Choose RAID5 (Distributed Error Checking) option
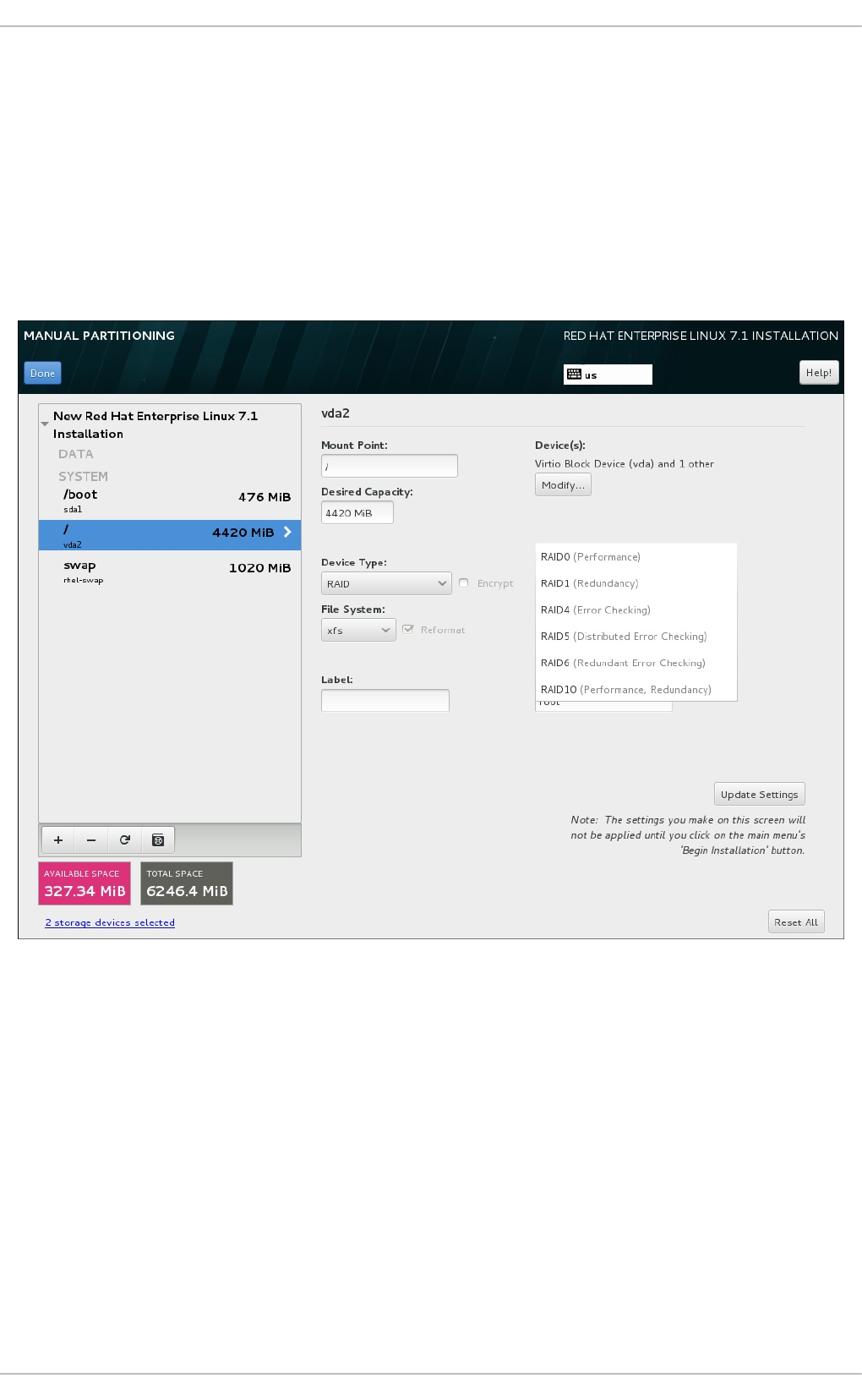The height and width of the screenshot is (1400, 862). 636,637
